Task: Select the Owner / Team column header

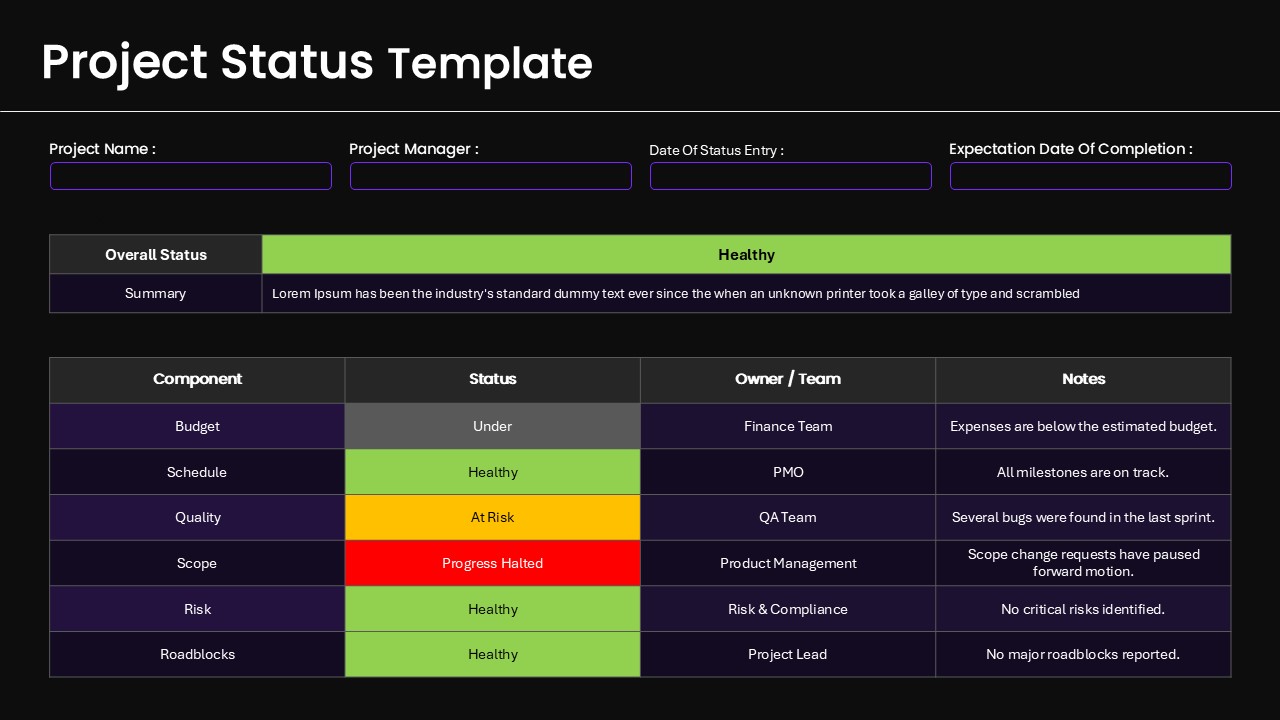Action: click(x=788, y=380)
